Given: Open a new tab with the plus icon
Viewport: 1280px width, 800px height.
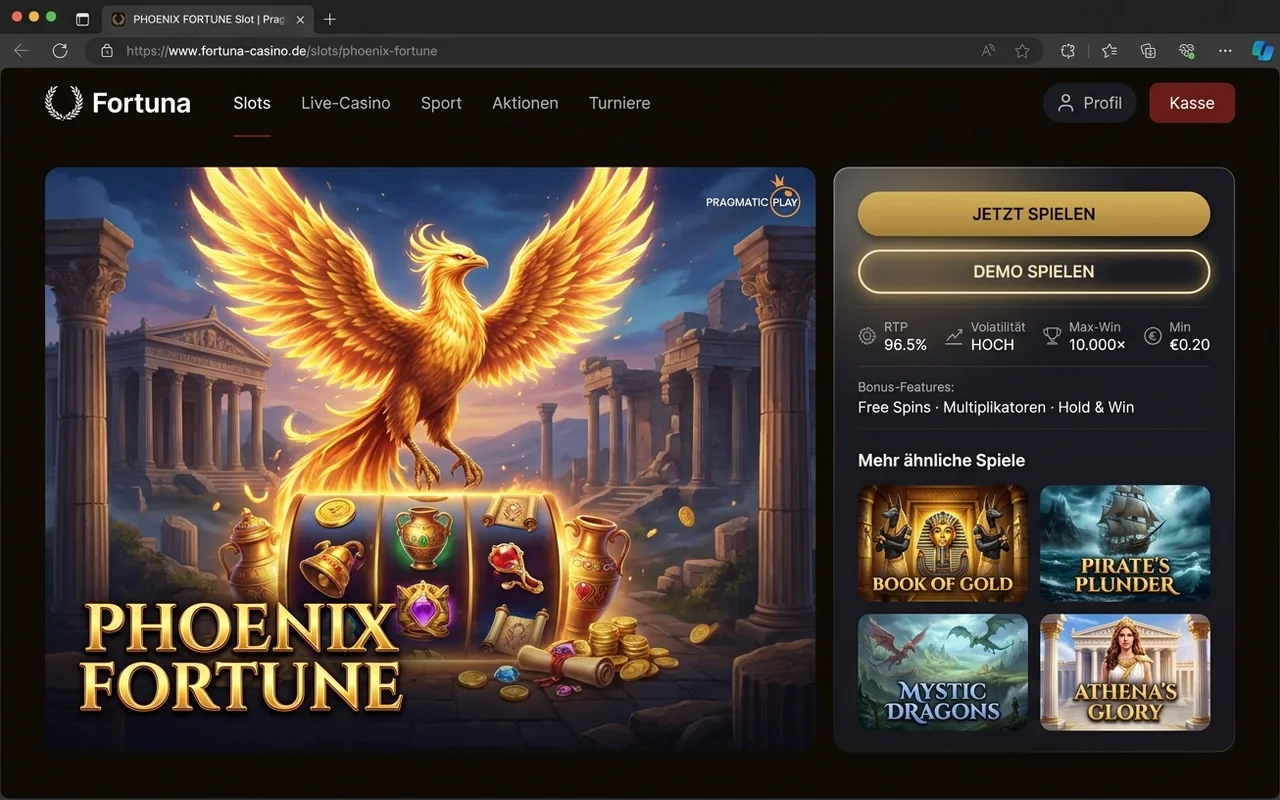Looking at the screenshot, I should [x=330, y=19].
